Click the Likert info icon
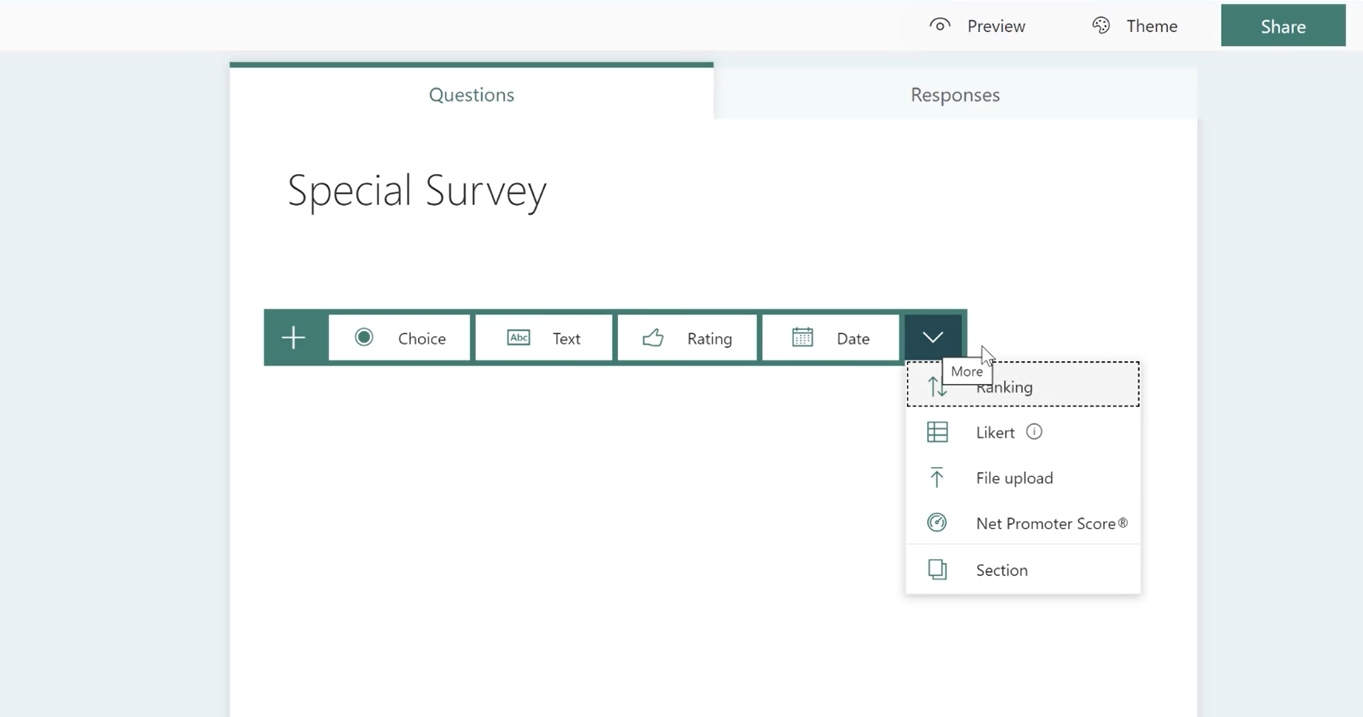The height and width of the screenshot is (717, 1363). click(x=1033, y=432)
